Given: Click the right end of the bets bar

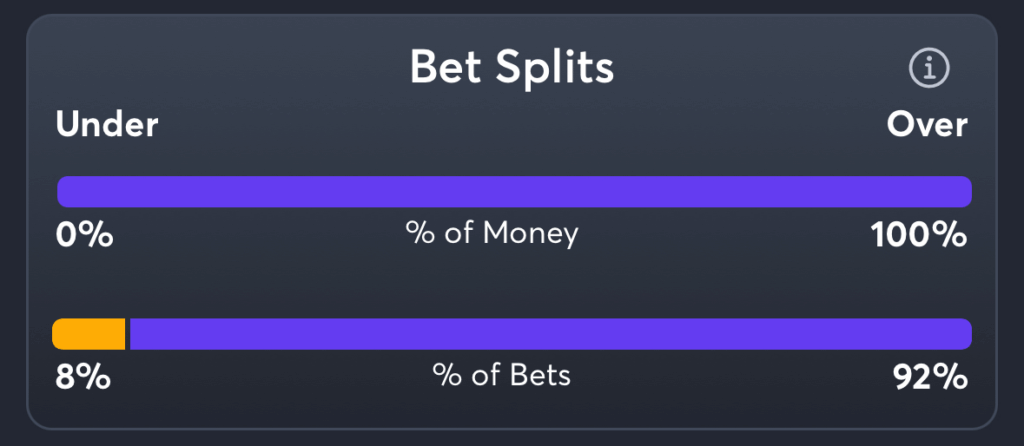Looking at the screenshot, I should point(965,334).
